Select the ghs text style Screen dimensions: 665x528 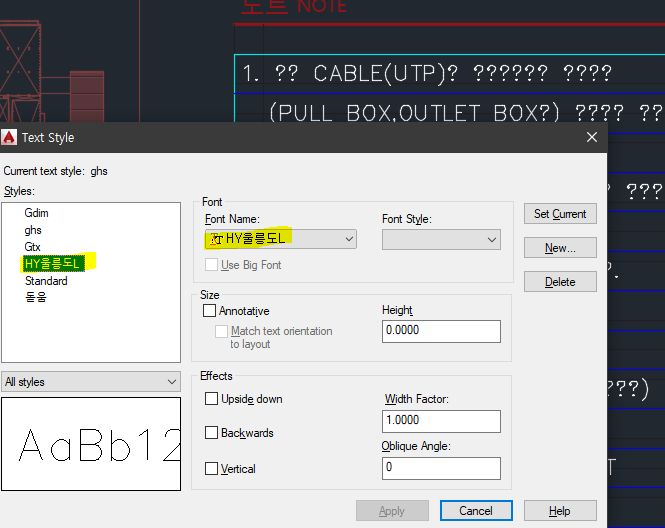pyautogui.click(x=33, y=230)
